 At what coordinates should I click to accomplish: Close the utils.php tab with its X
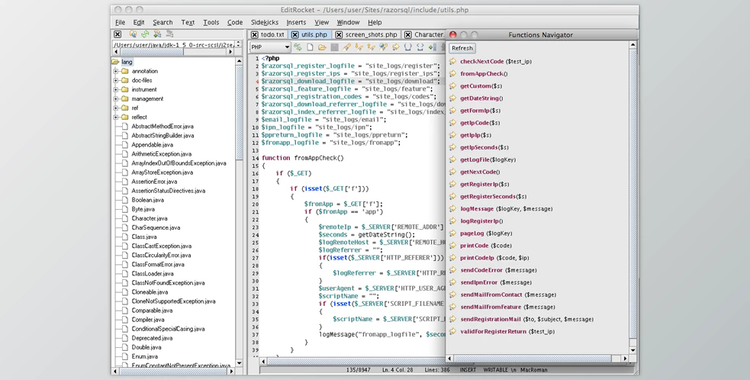coord(295,34)
